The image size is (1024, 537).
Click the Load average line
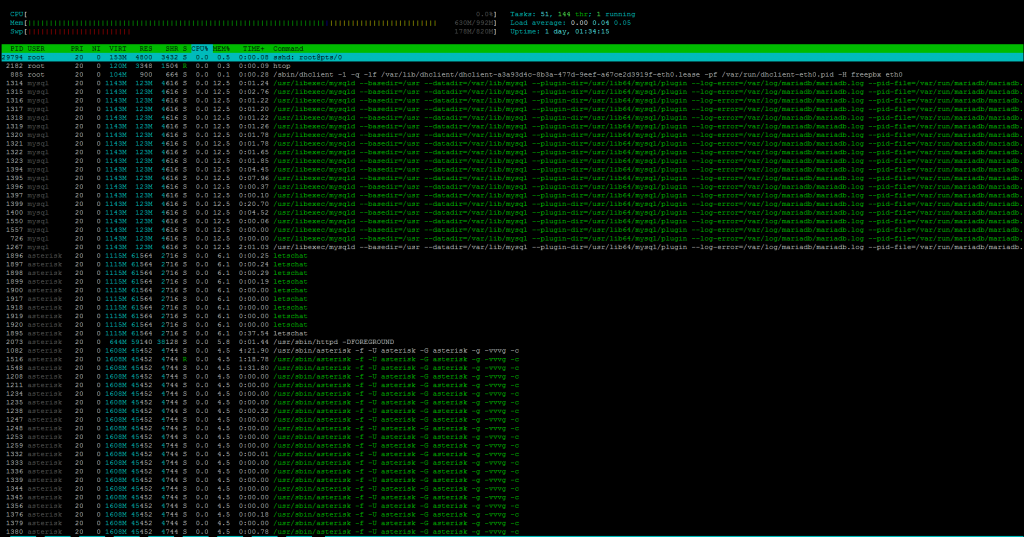click(x=571, y=23)
